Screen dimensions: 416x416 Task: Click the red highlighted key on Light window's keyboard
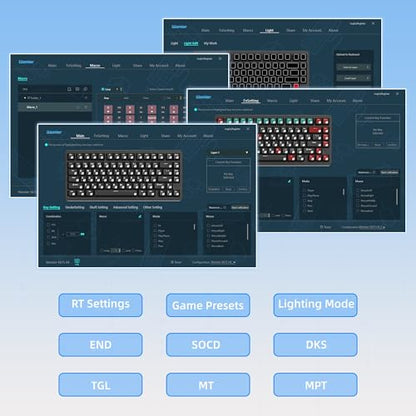296,86
